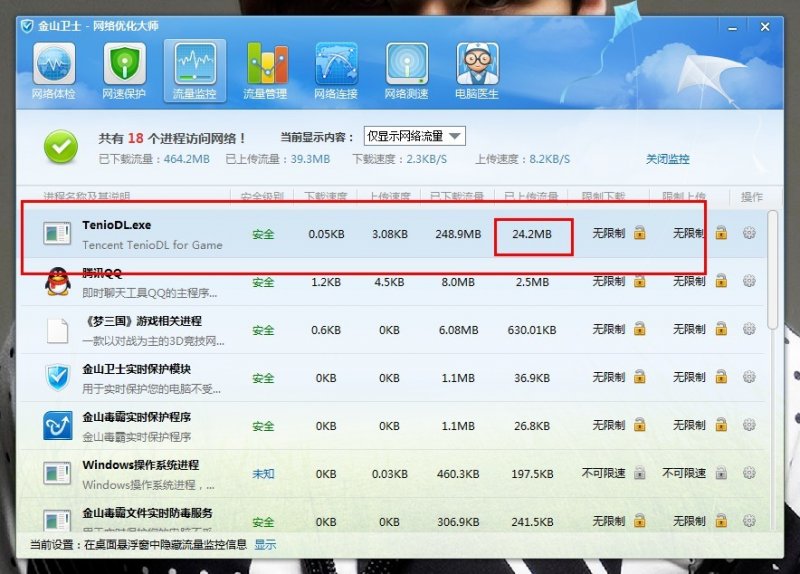Sort by 操作 column header
Viewport: 800px width, 574px height.
click(x=752, y=196)
